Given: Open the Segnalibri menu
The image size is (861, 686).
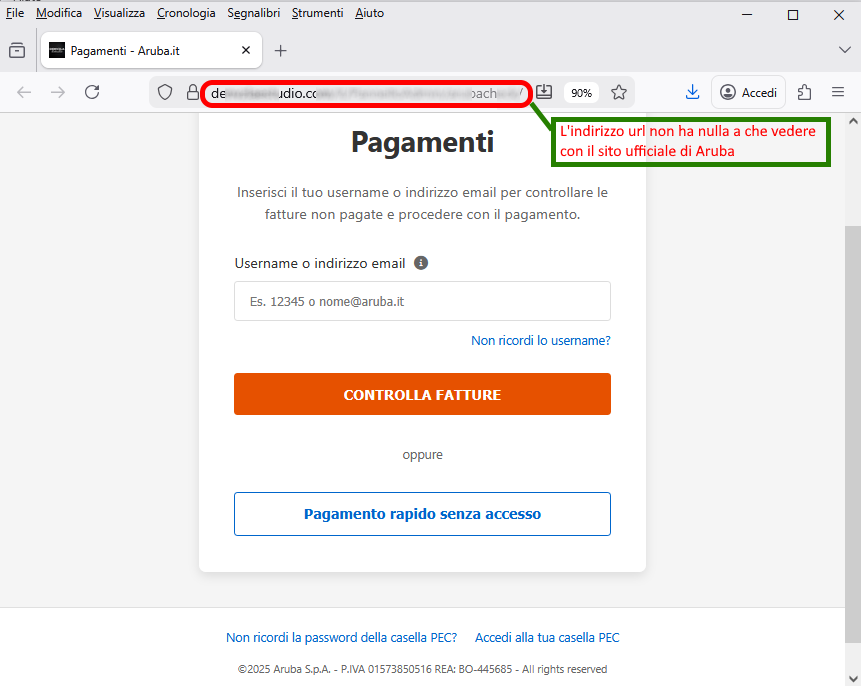Looking at the screenshot, I should coord(253,13).
